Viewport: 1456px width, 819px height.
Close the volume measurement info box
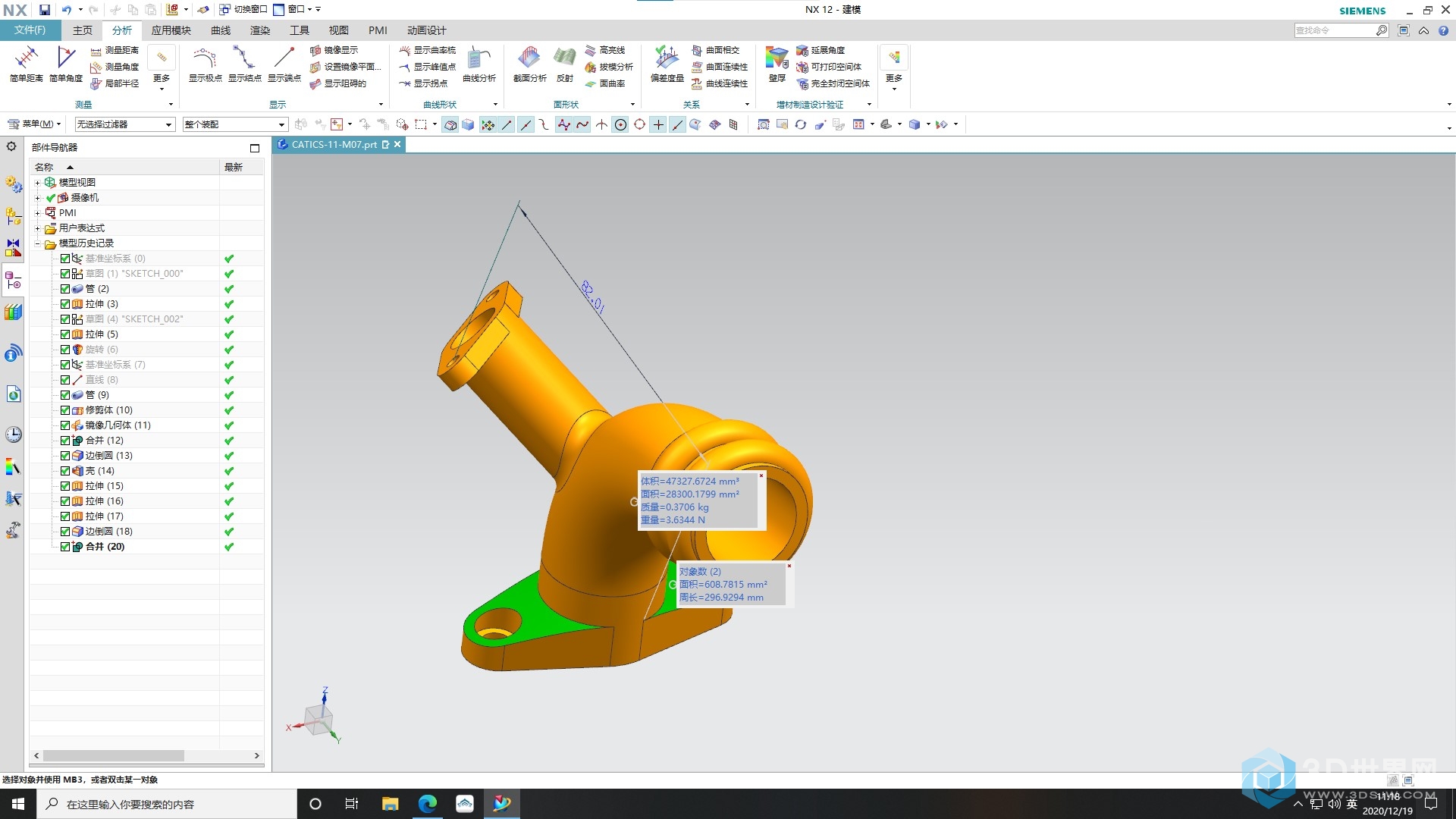point(761,476)
